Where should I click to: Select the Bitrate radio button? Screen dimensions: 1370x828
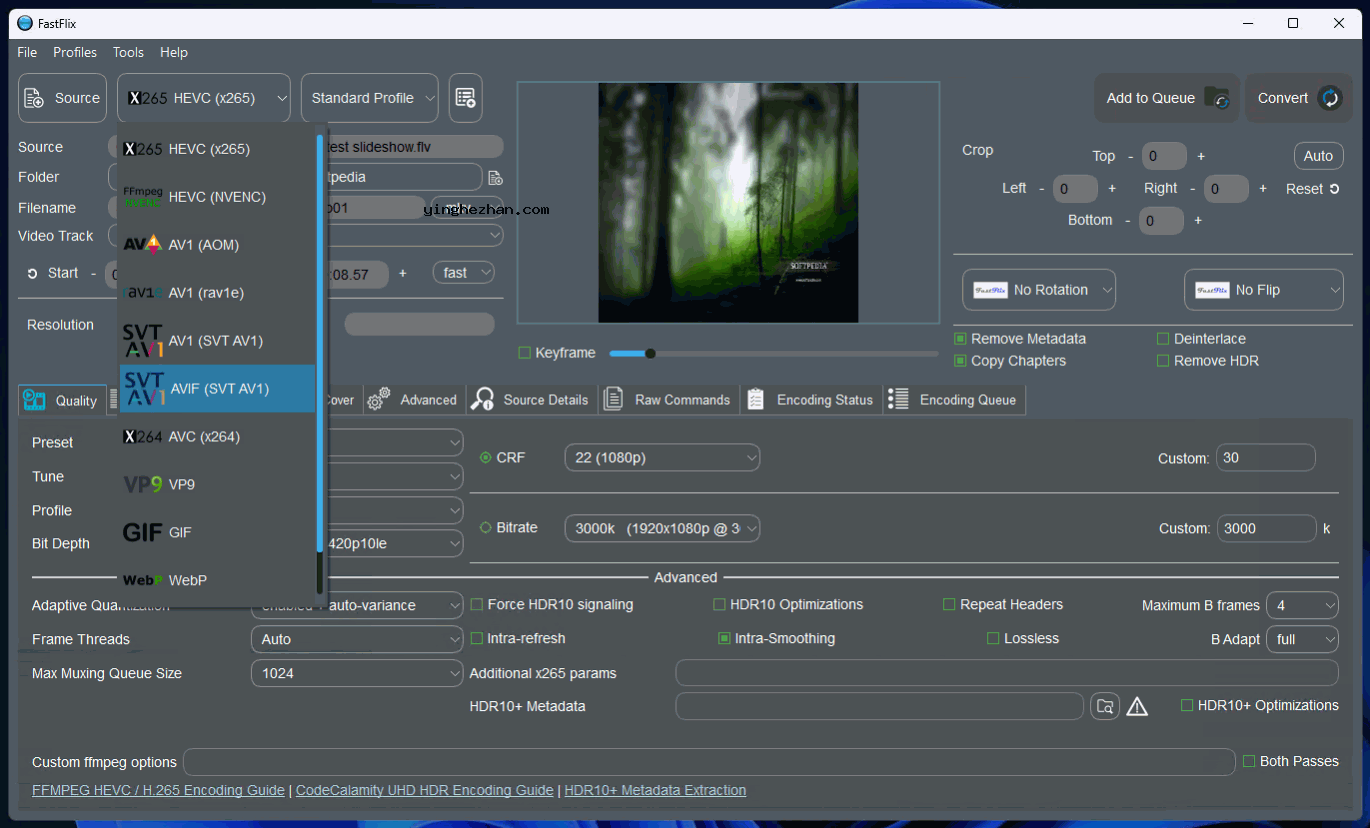486,528
